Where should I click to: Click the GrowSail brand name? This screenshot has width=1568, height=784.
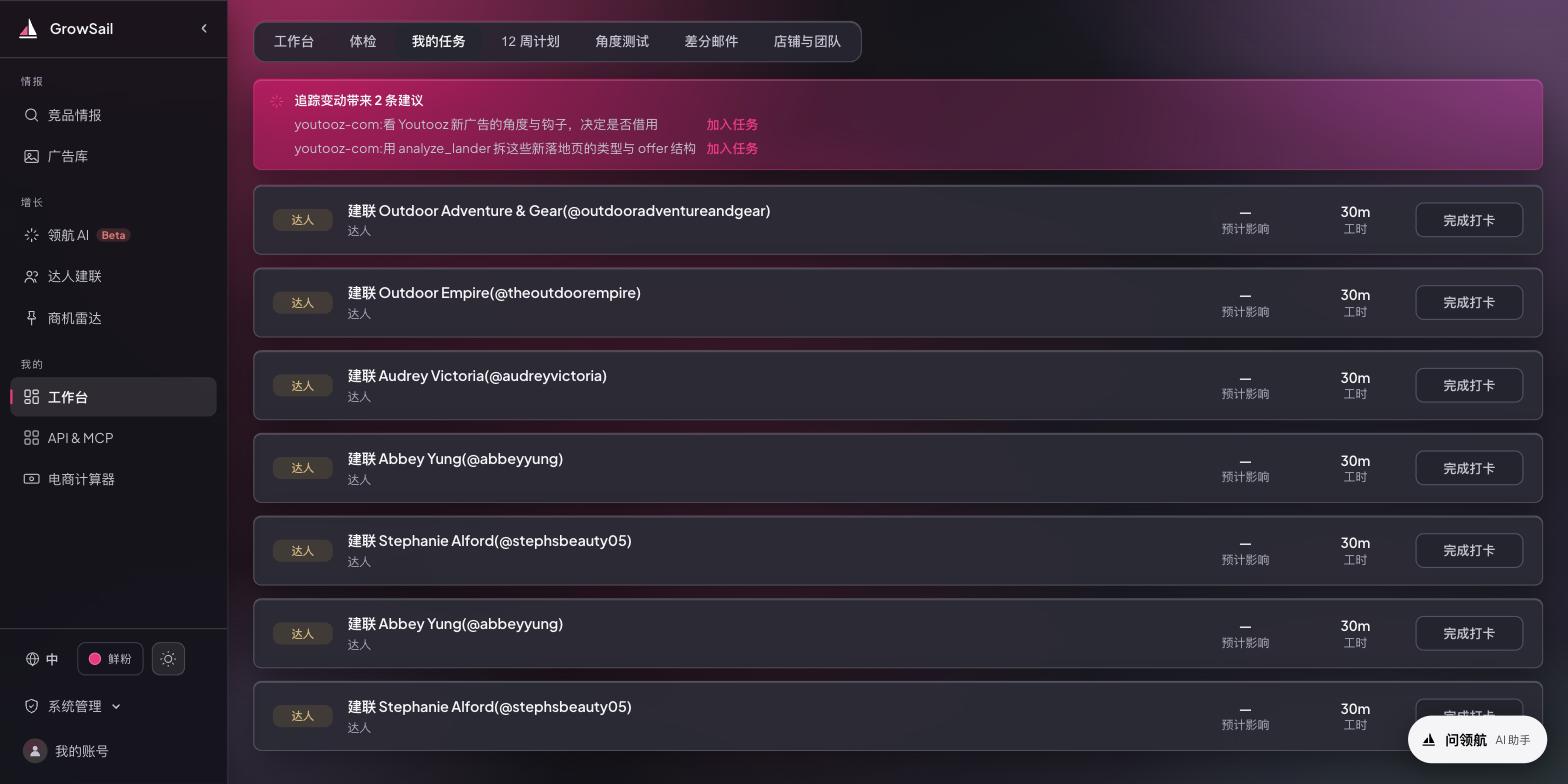click(81, 29)
